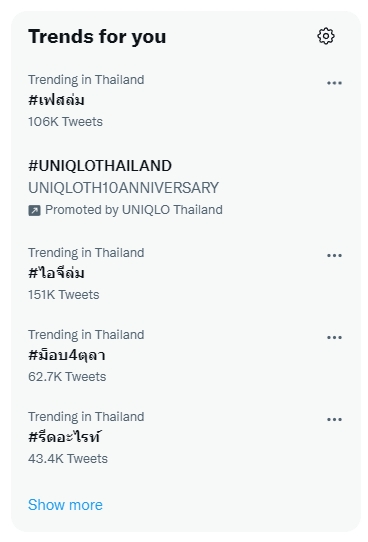Open more options for #รีดอะไรท์ trend
This screenshot has height=542, width=368.
[x=334, y=419]
